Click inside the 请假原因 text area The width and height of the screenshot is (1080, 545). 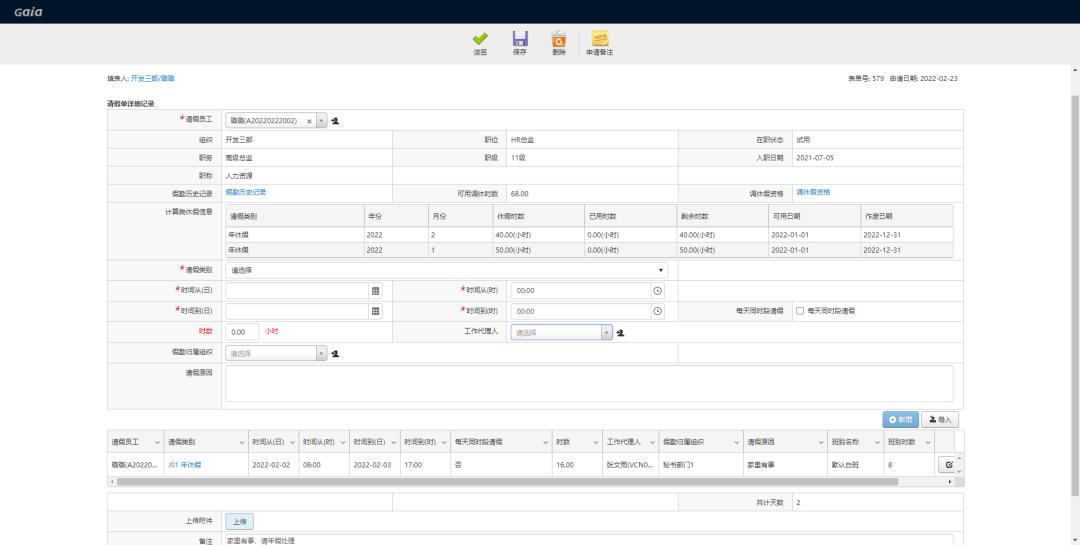click(588, 383)
